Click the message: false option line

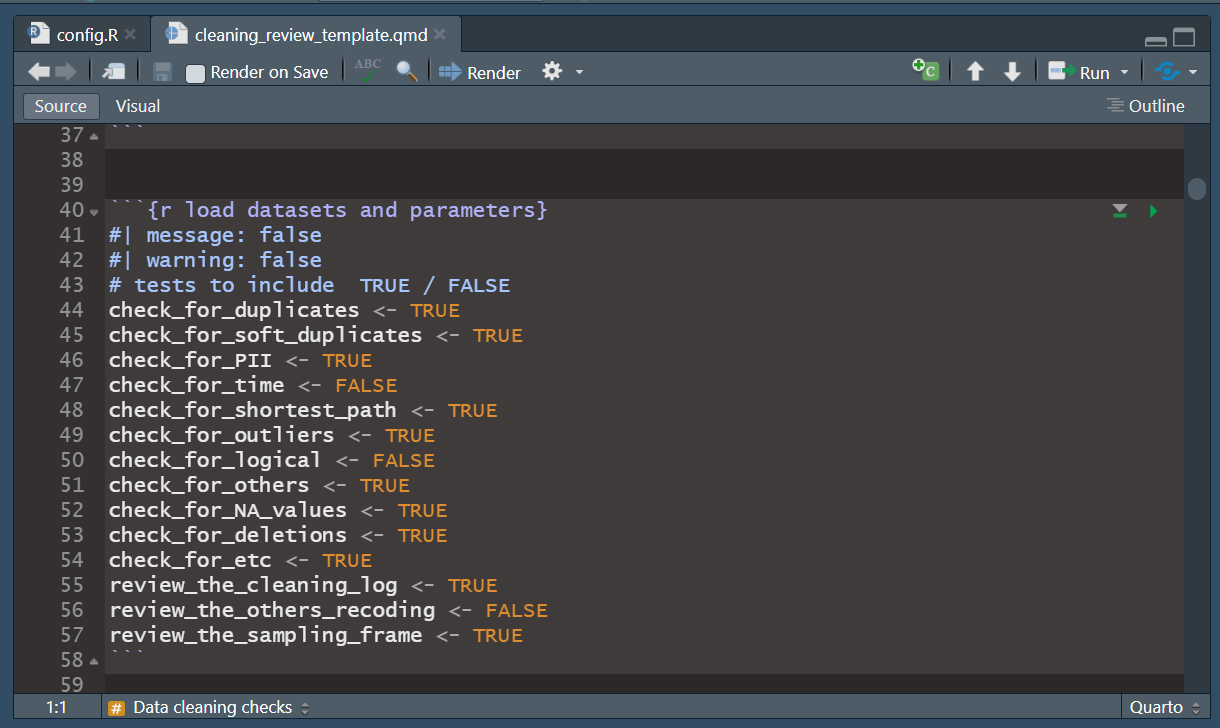click(x=215, y=235)
